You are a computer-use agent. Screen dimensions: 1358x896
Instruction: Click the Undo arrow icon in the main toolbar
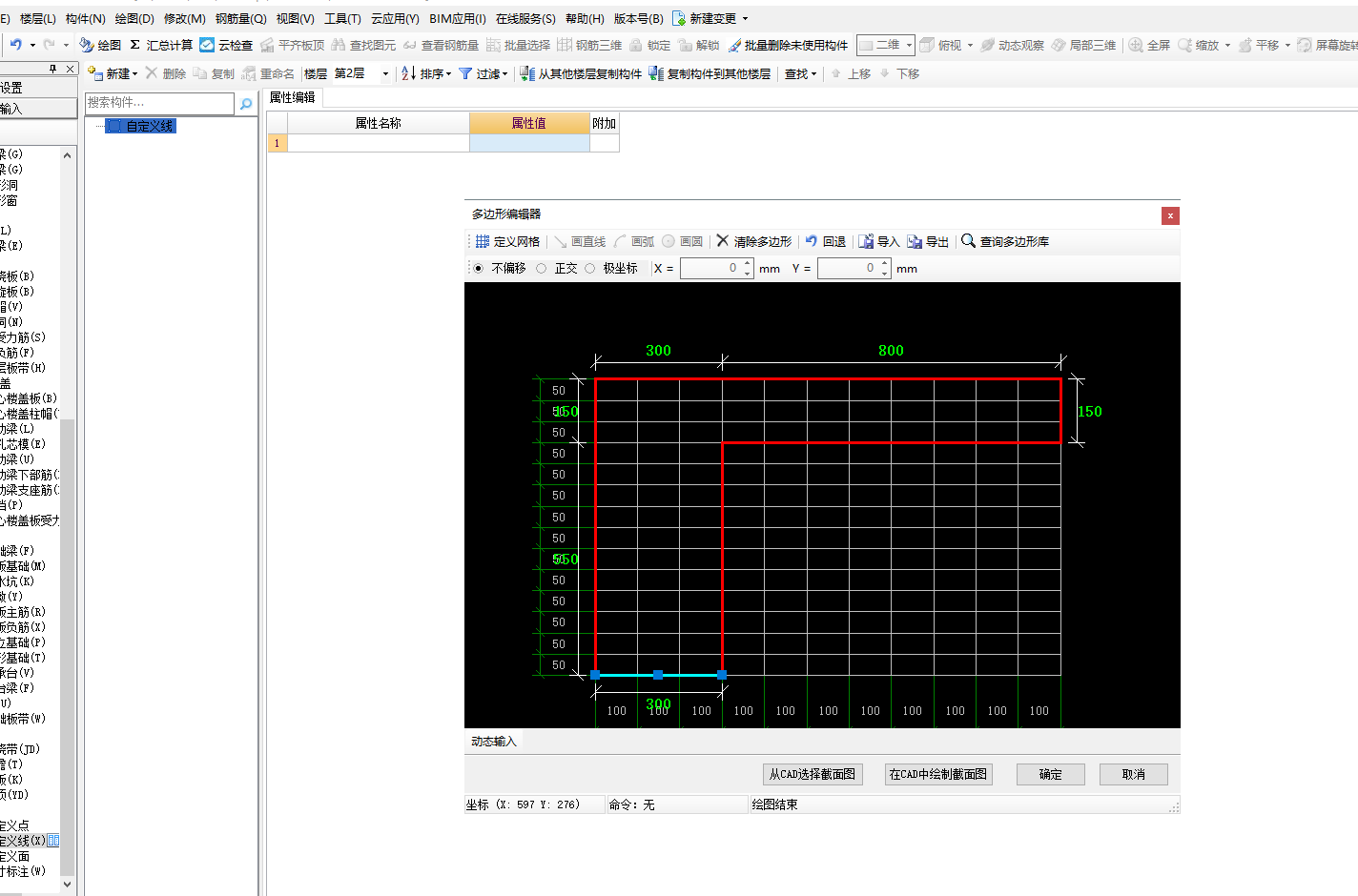coord(15,45)
